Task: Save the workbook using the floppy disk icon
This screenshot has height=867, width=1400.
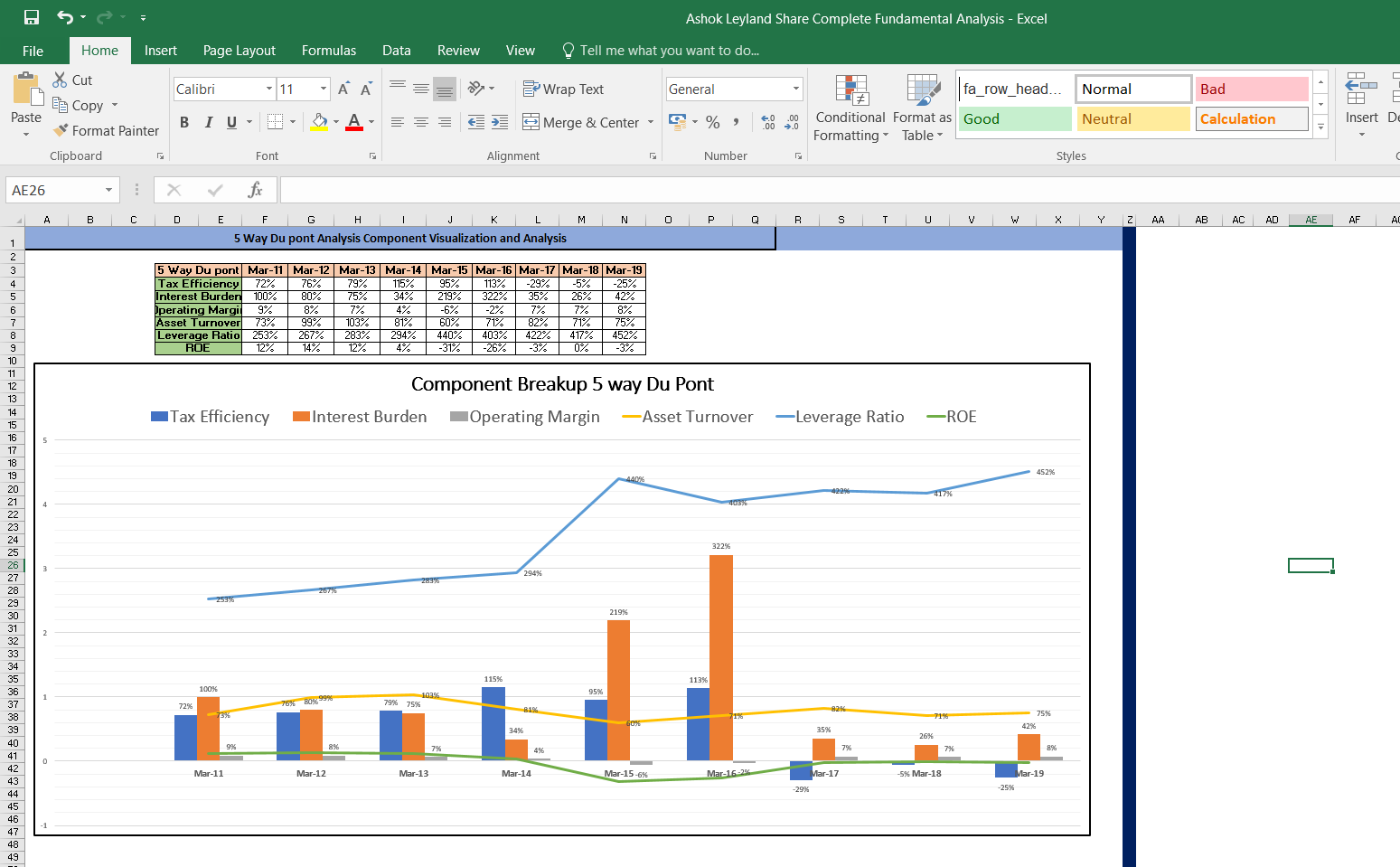Action: (32, 17)
